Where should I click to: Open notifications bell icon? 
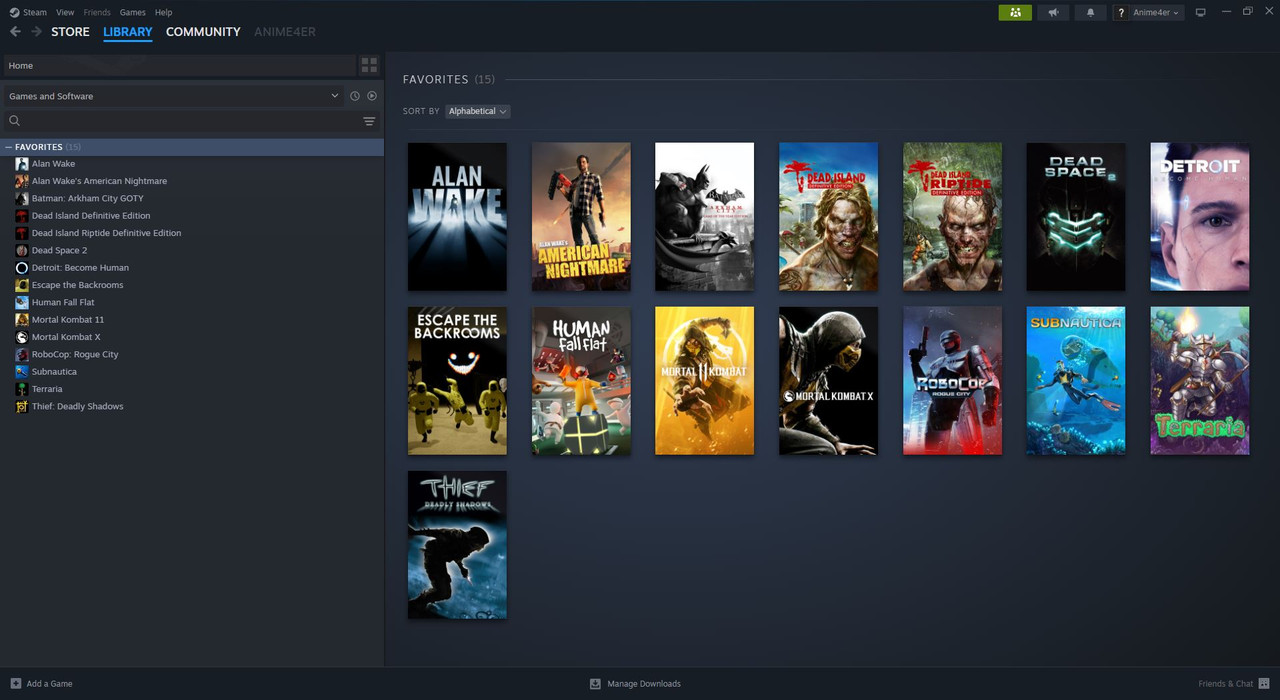[1090, 12]
